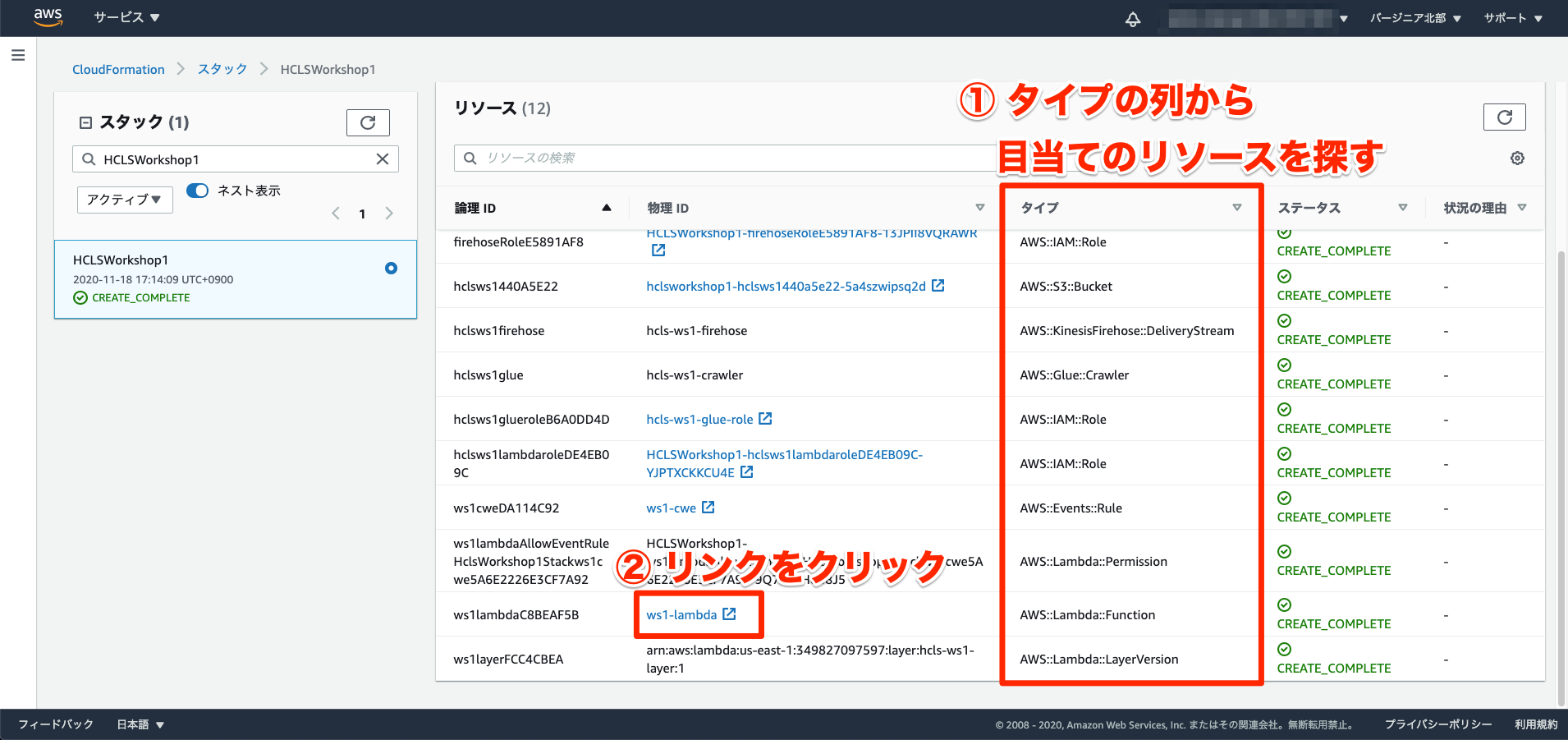Click the フィードバック footer button
The width and height of the screenshot is (1568, 740).
pyautogui.click(x=56, y=724)
